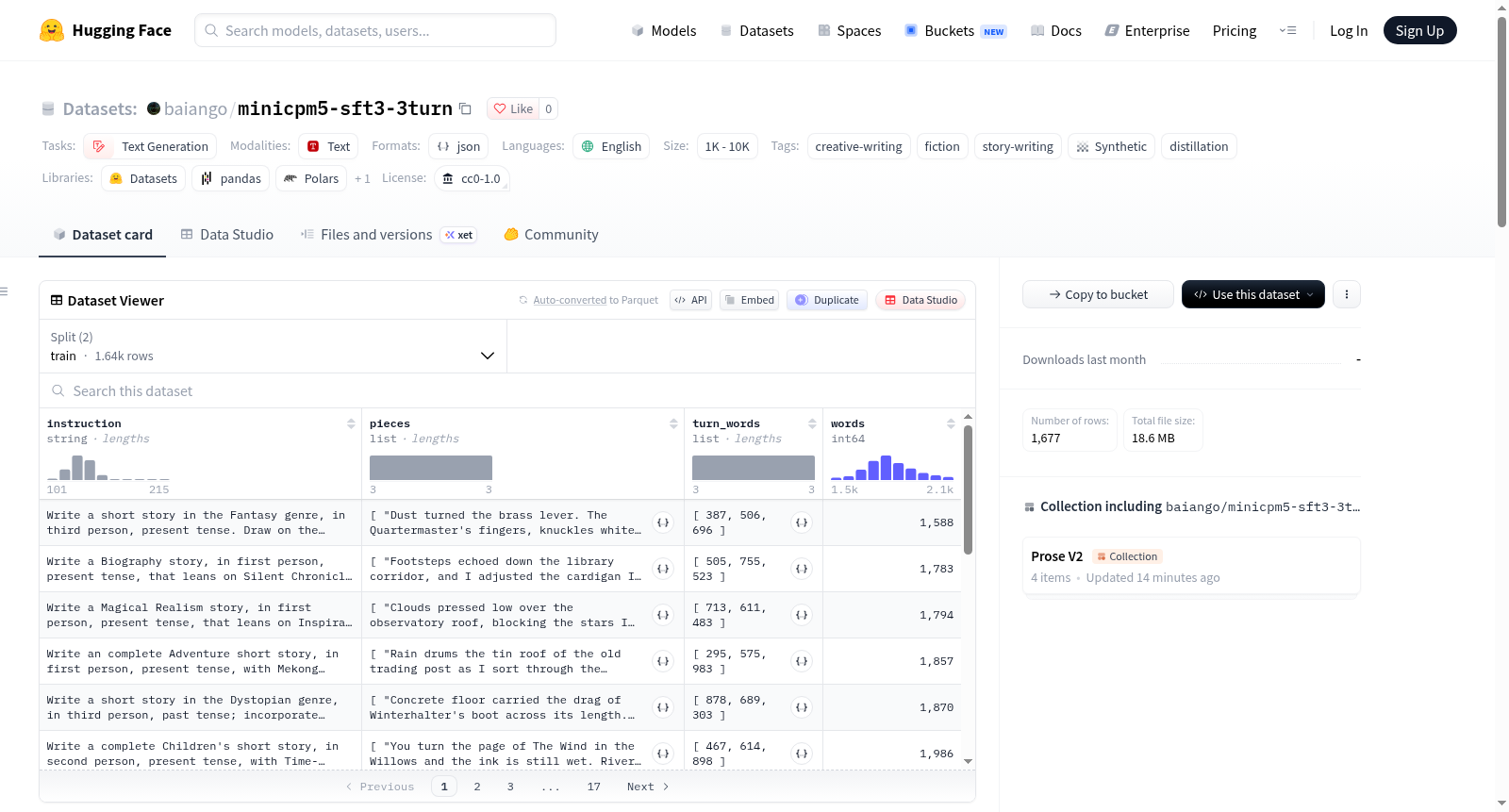Open the Use this dataset dropdown
The width and height of the screenshot is (1509, 812).
tap(1252, 294)
